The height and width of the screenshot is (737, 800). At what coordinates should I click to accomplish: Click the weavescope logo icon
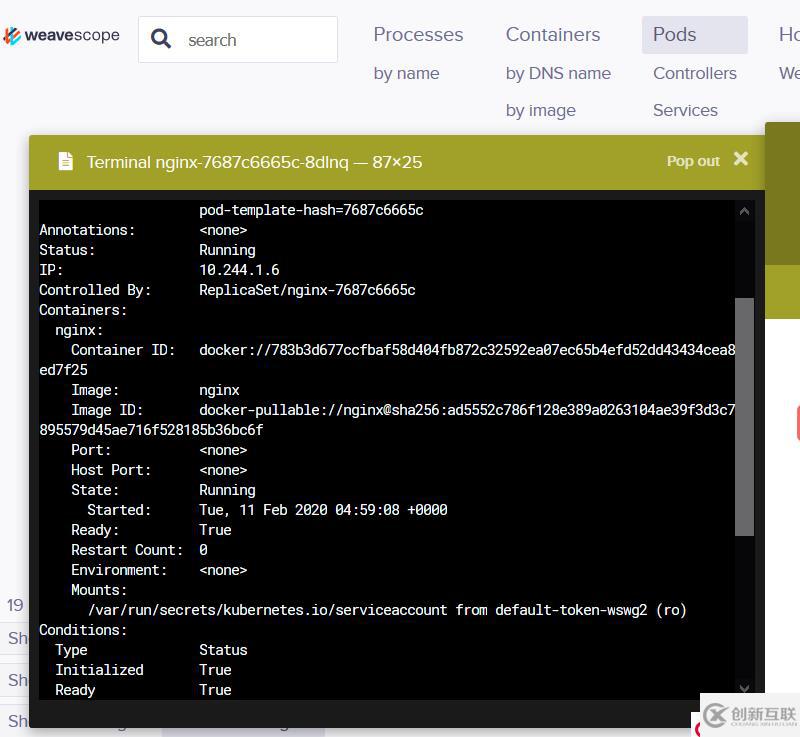point(12,35)
